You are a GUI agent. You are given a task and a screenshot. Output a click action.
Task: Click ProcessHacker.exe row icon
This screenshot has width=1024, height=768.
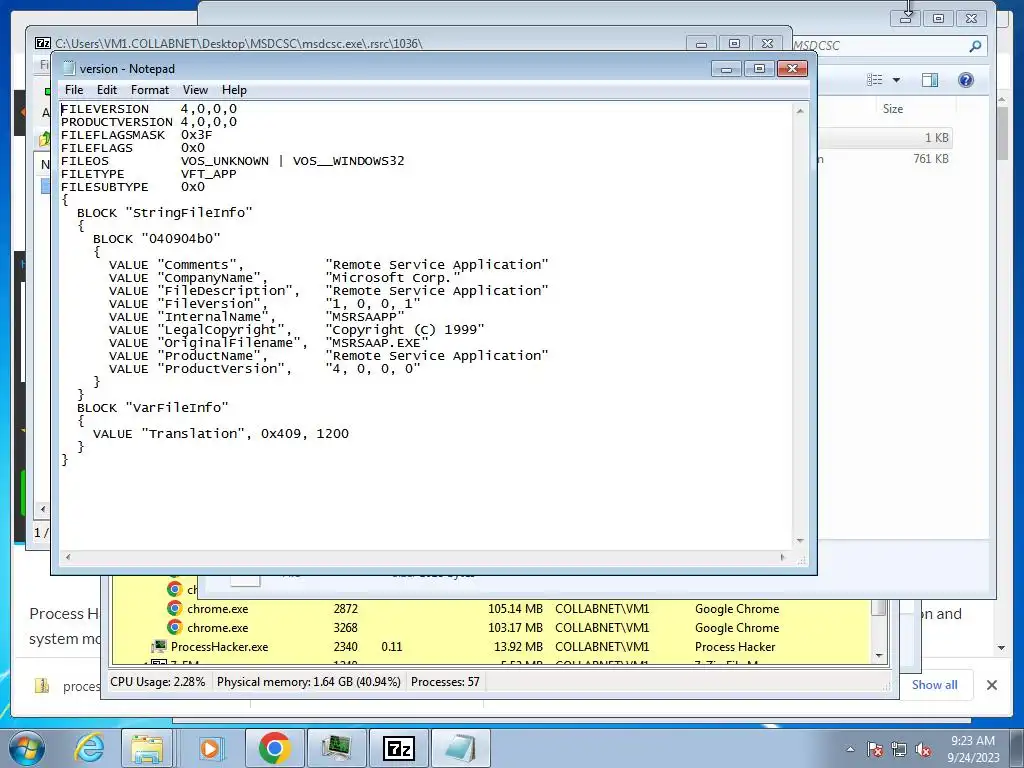[159, 647]
